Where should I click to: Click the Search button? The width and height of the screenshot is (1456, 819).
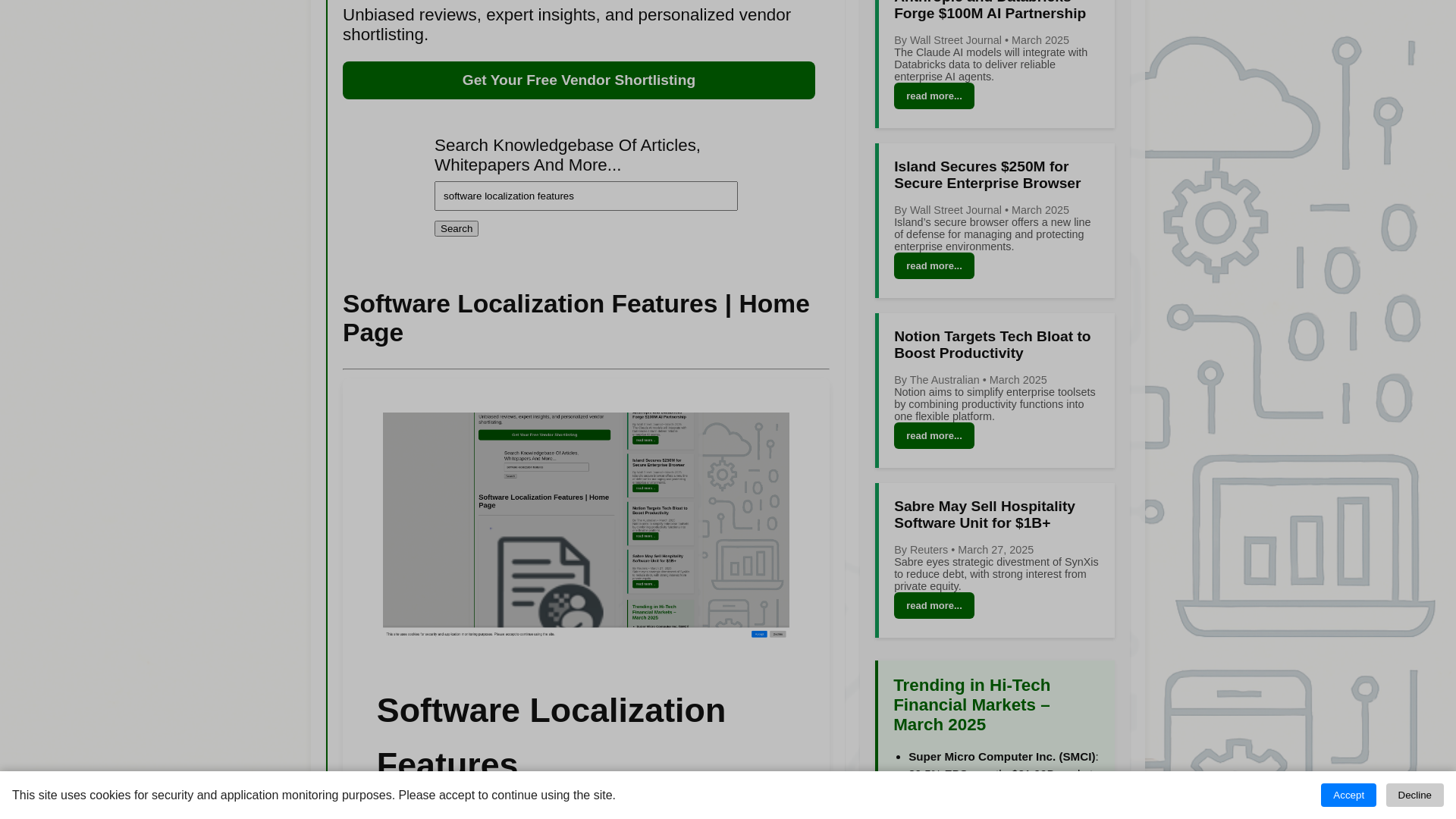(x=457, y=228)
